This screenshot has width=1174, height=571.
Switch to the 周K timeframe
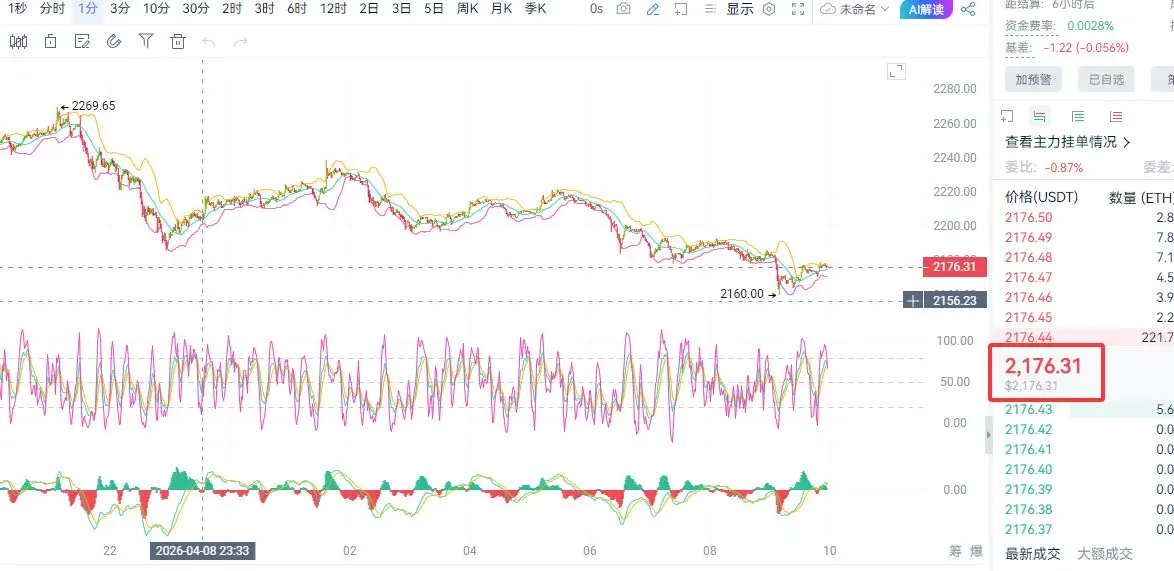click(468, 9)
